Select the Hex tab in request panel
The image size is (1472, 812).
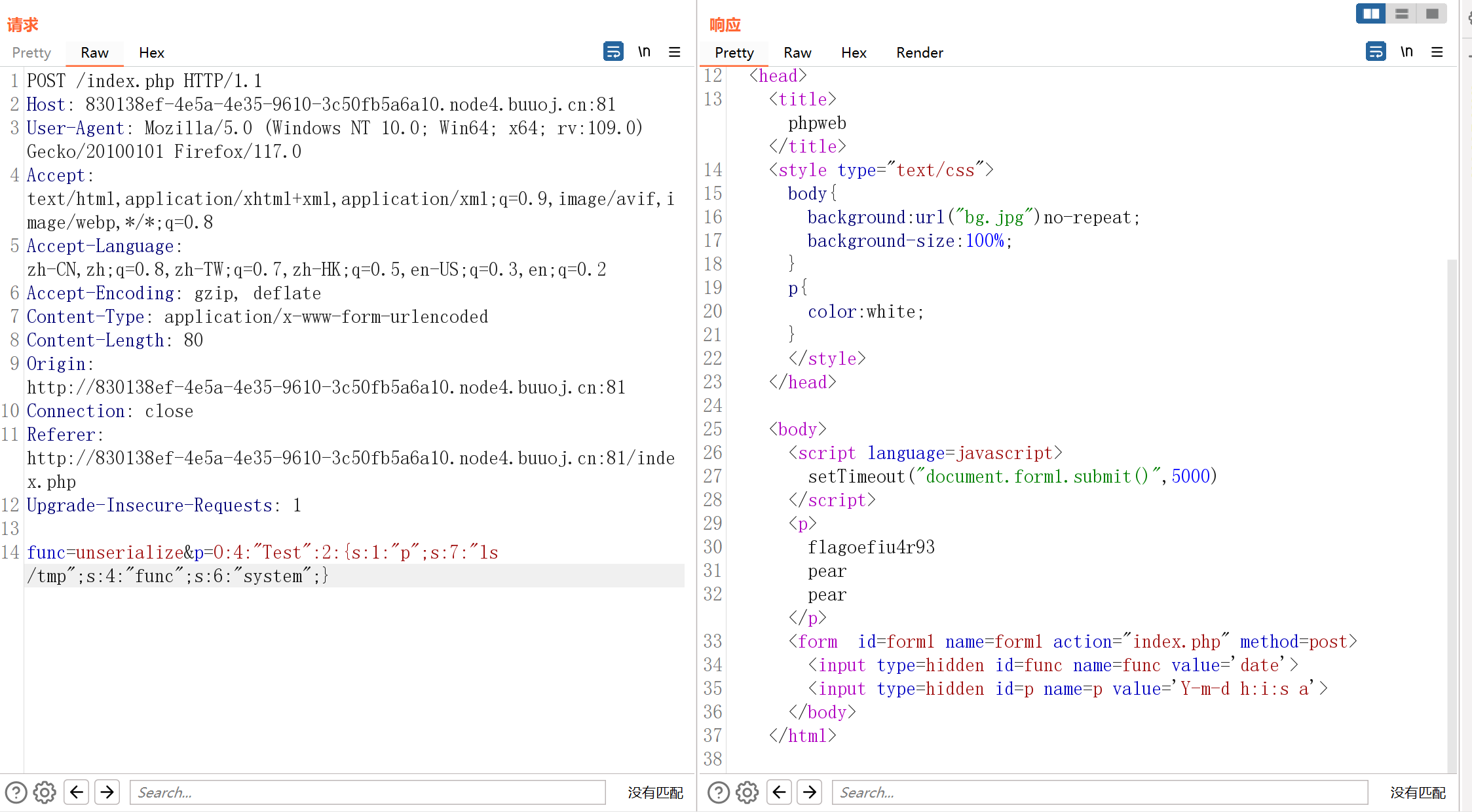pyautogui.click(x=151, y=52)
